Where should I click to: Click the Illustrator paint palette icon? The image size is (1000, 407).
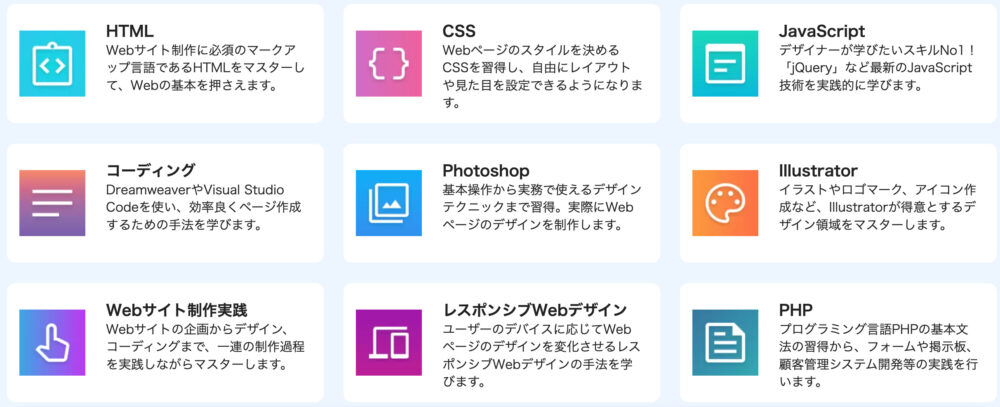[x=725, y=203]
